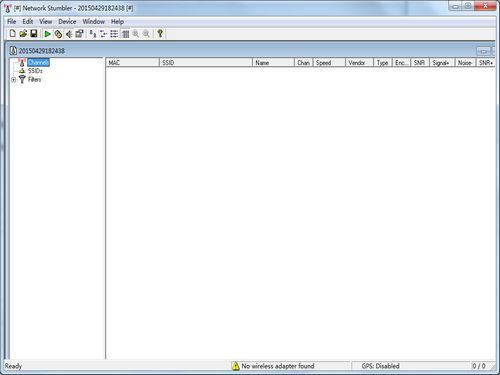This screenshot has height=375, width=500.
Task: Open help with the question mark icon
Action: pyautogui.click(x=160, y=34)
